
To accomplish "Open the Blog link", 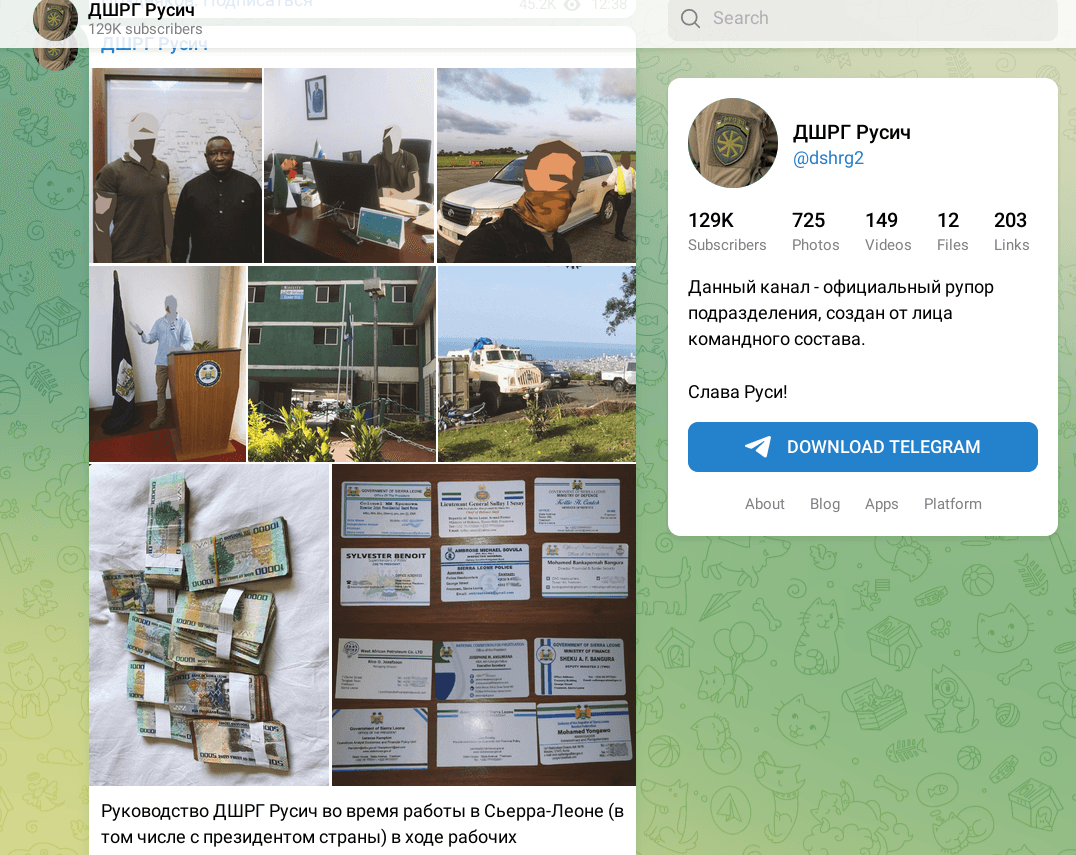I will click(824, 504).
